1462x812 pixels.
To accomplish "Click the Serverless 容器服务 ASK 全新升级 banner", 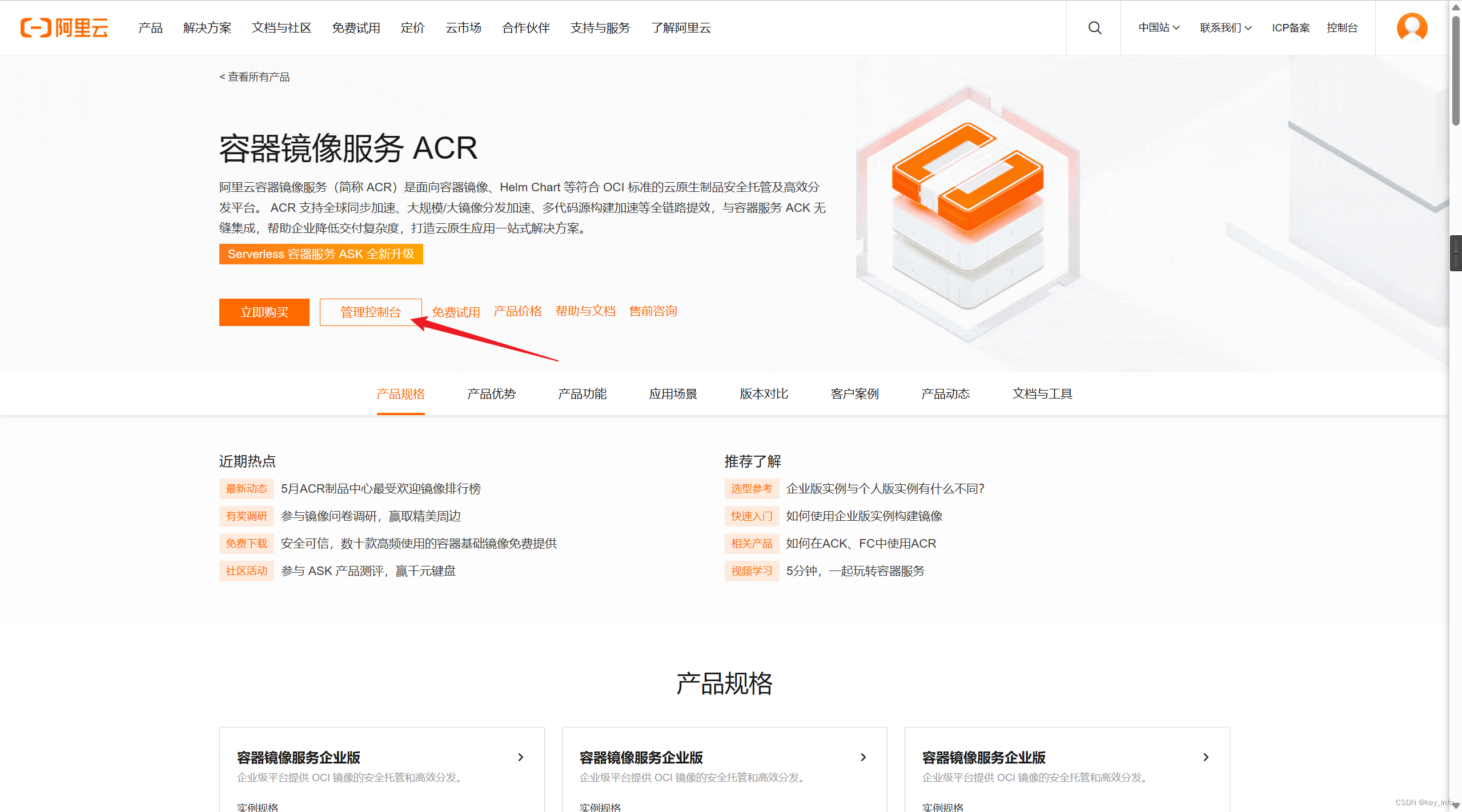I will pyautogui.click(x=321, y=254).
